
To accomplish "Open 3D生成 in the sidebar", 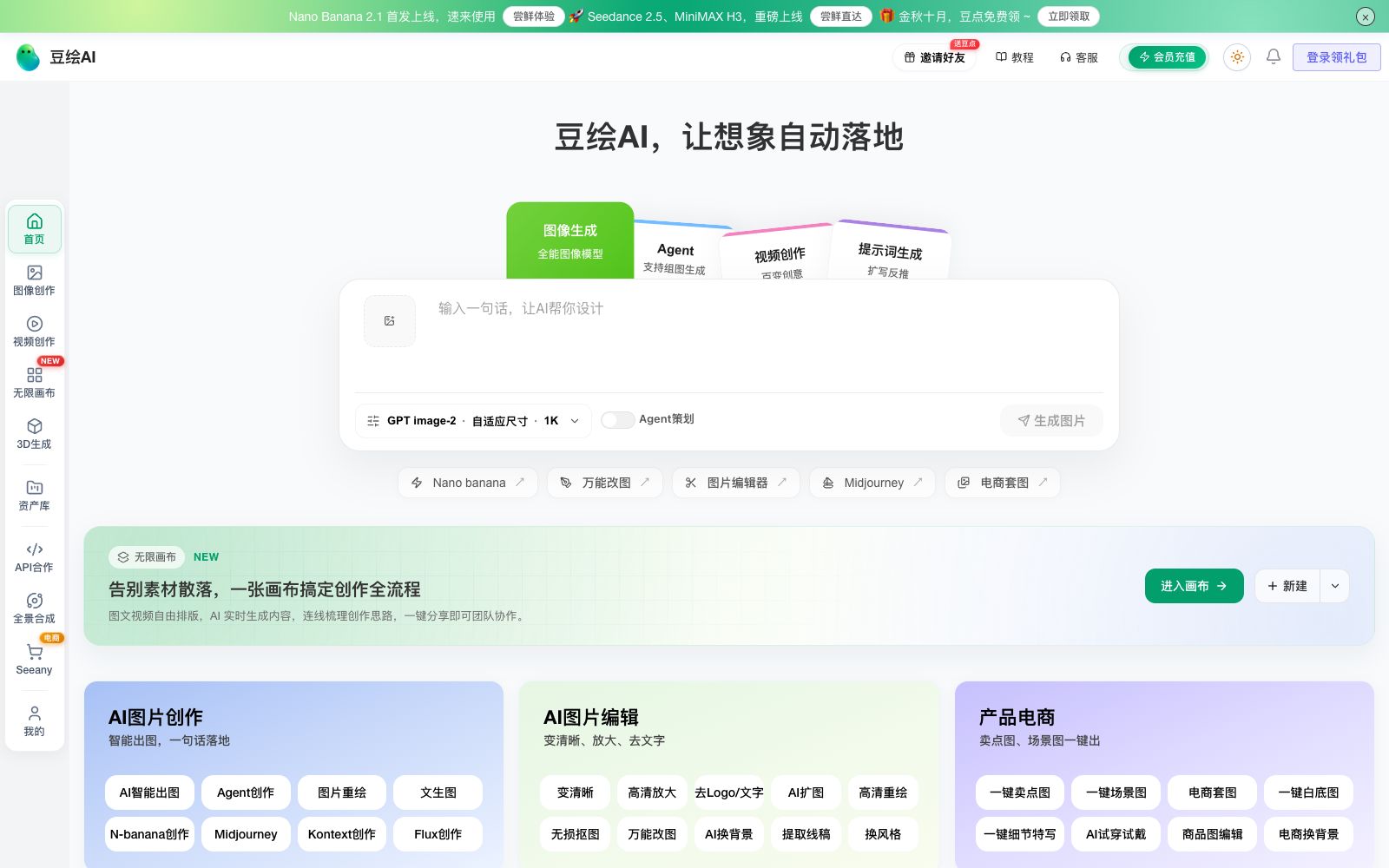I will click(x=35, y=434).
